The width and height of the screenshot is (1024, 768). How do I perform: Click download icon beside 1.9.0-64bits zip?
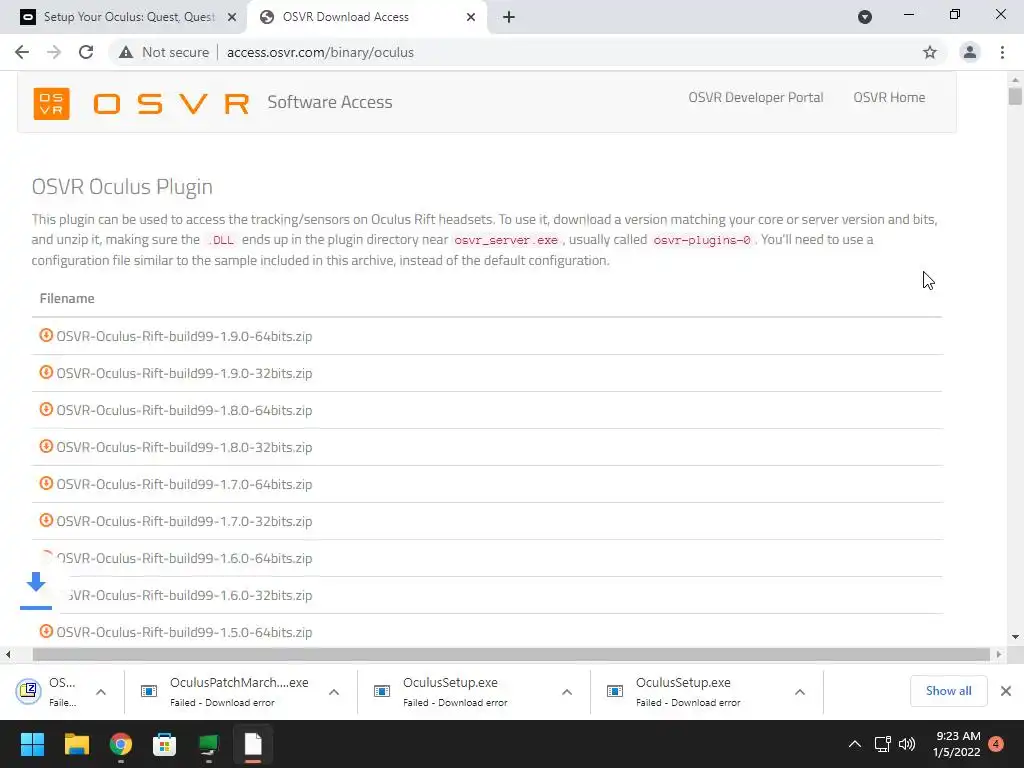click(x=46, y=335)
